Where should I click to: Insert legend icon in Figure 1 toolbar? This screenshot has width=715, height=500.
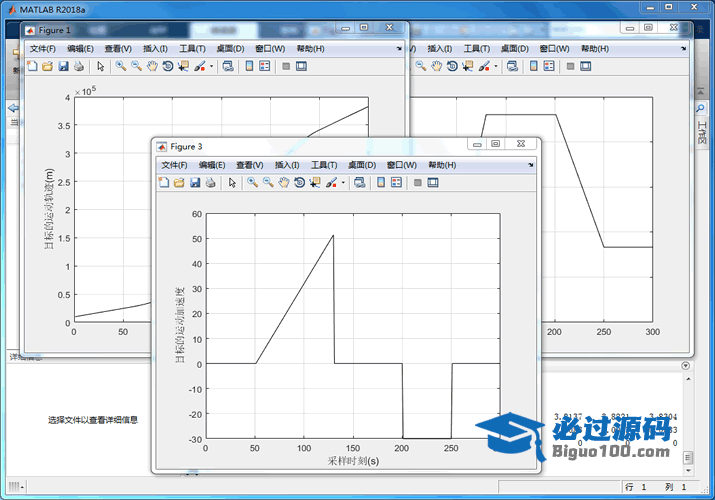tap(265, 67)
